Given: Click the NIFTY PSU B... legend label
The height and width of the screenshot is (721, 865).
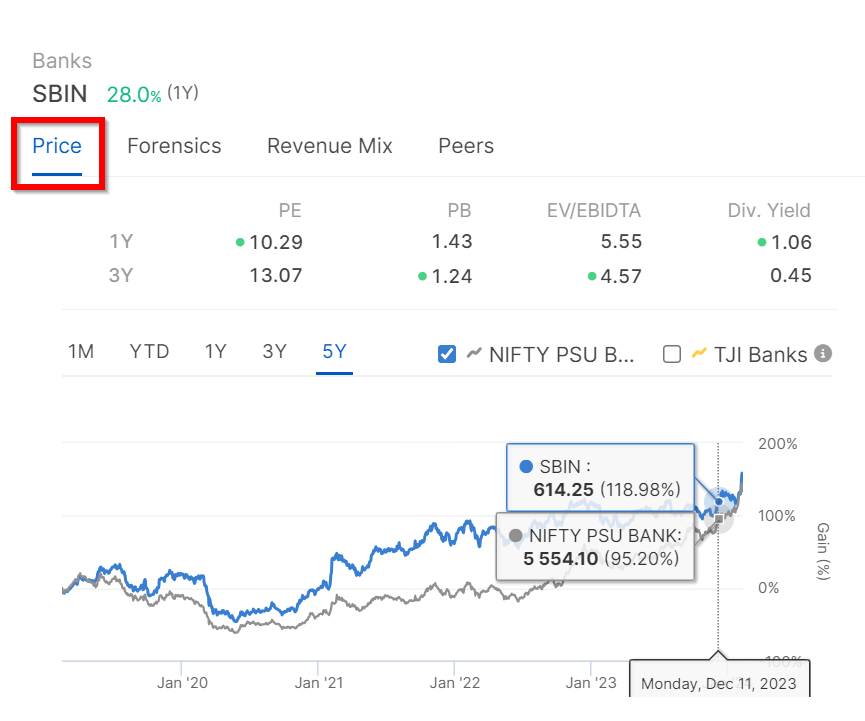Looking at the screenshot, I should click(x=562, y=355).
